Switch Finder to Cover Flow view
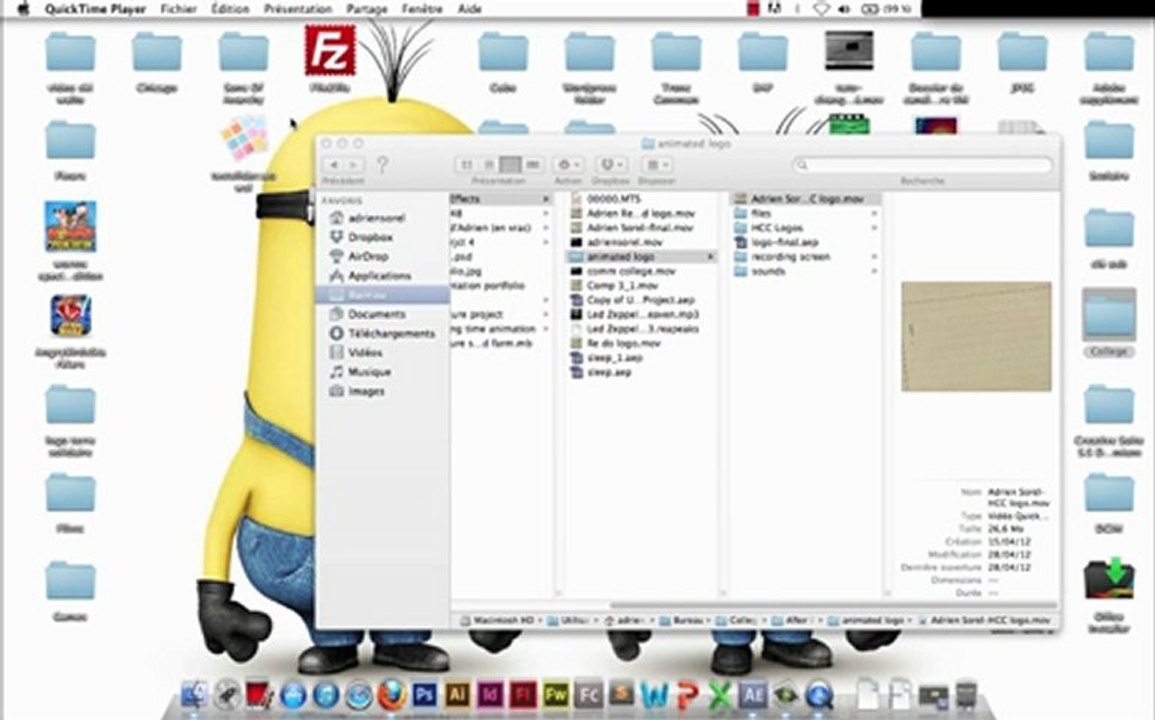This screenshot has width=1155, height=720. (x=532, y=164)
